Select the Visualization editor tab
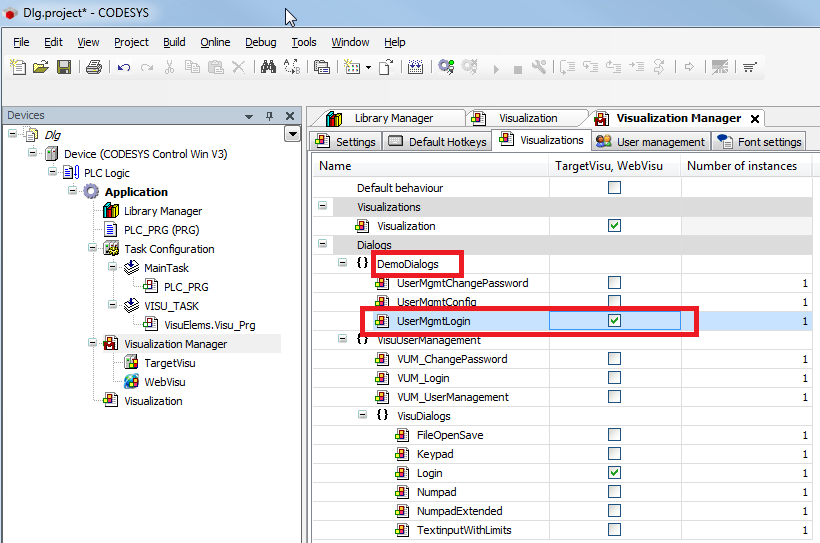The image size is (820, 543). (x=528, y=118)
